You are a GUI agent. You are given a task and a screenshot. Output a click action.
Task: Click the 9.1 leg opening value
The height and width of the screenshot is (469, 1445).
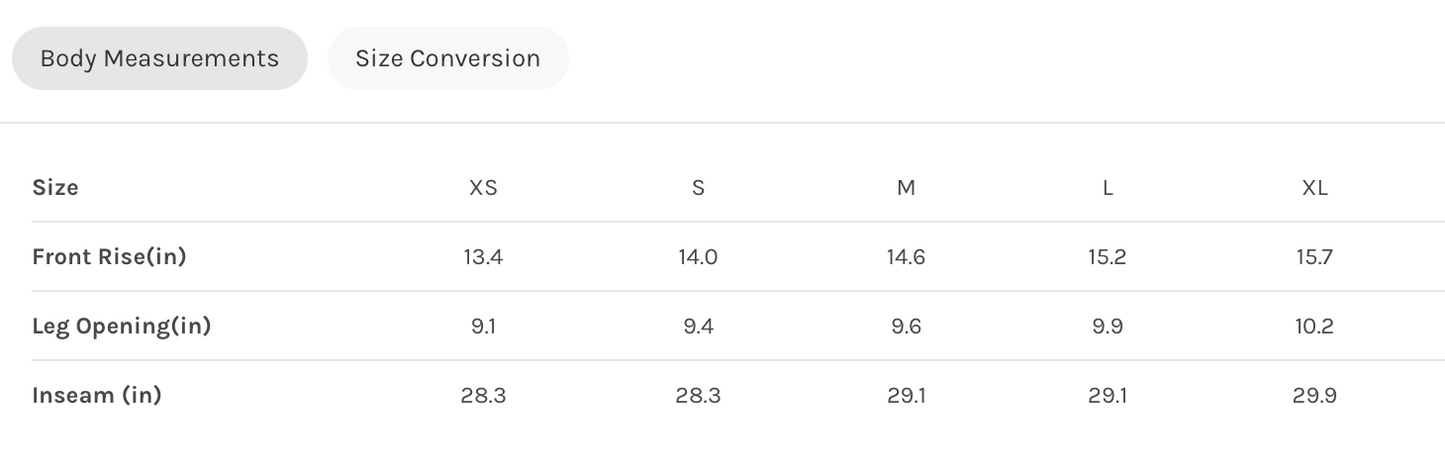(x=483, y=326)
